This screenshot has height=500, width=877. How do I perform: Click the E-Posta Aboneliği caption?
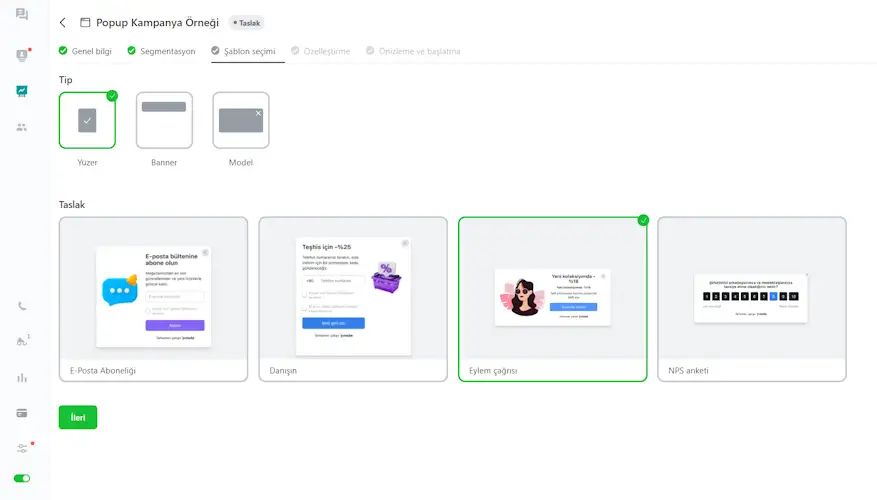coord(103,370)
